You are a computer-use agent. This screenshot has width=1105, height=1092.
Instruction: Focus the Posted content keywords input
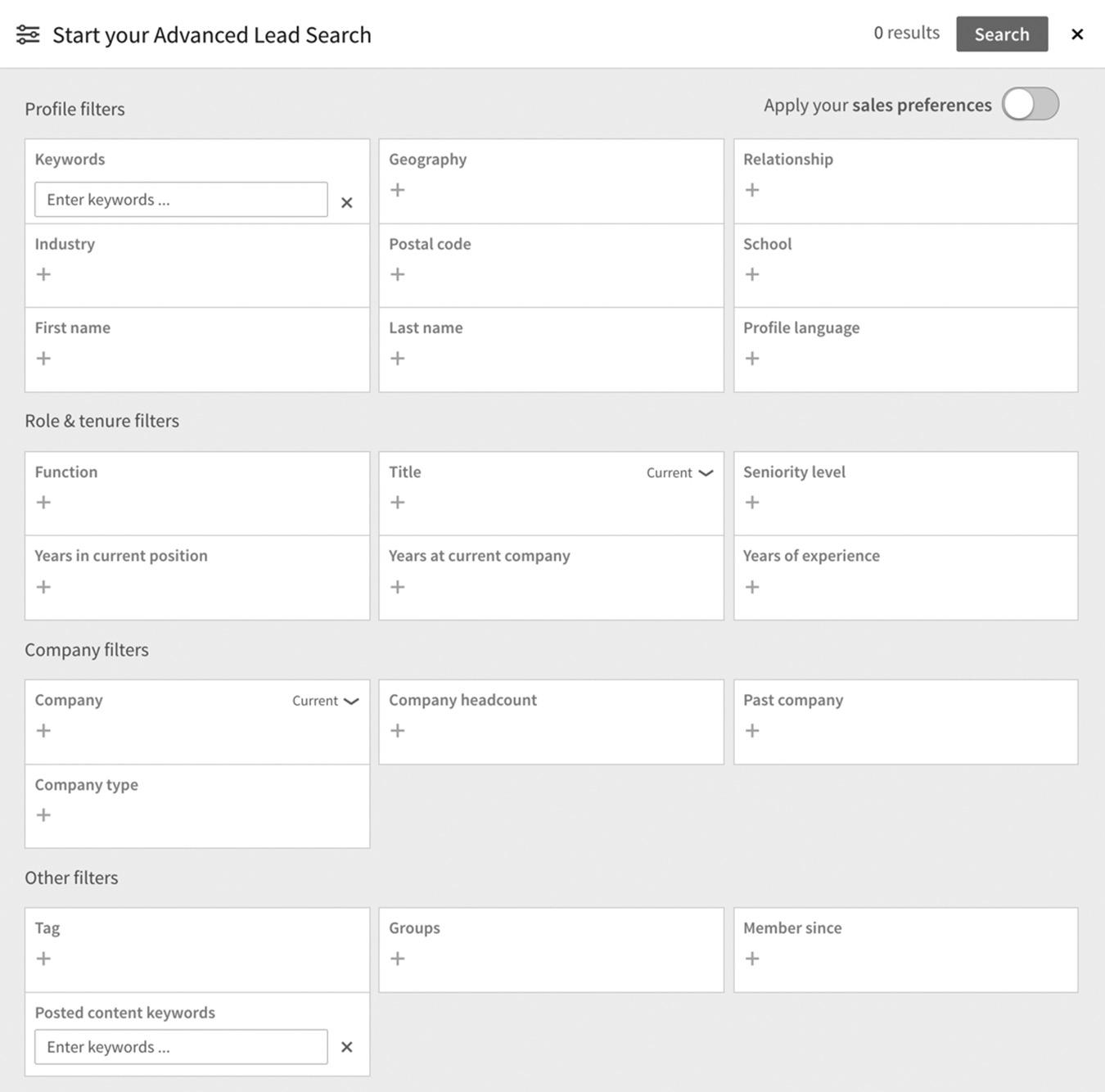181,1047
